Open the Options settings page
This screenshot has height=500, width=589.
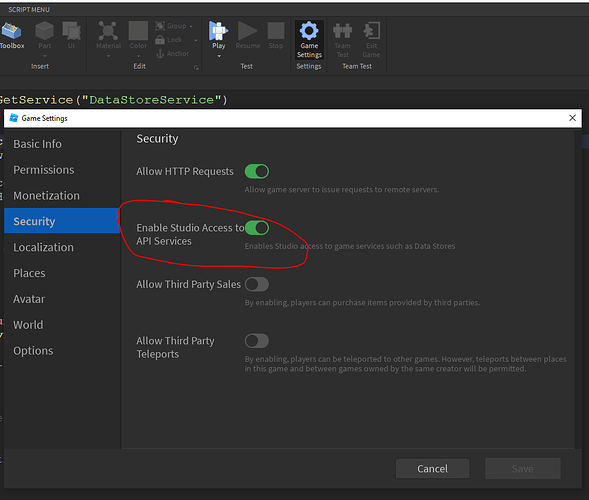tap(62, 351)
